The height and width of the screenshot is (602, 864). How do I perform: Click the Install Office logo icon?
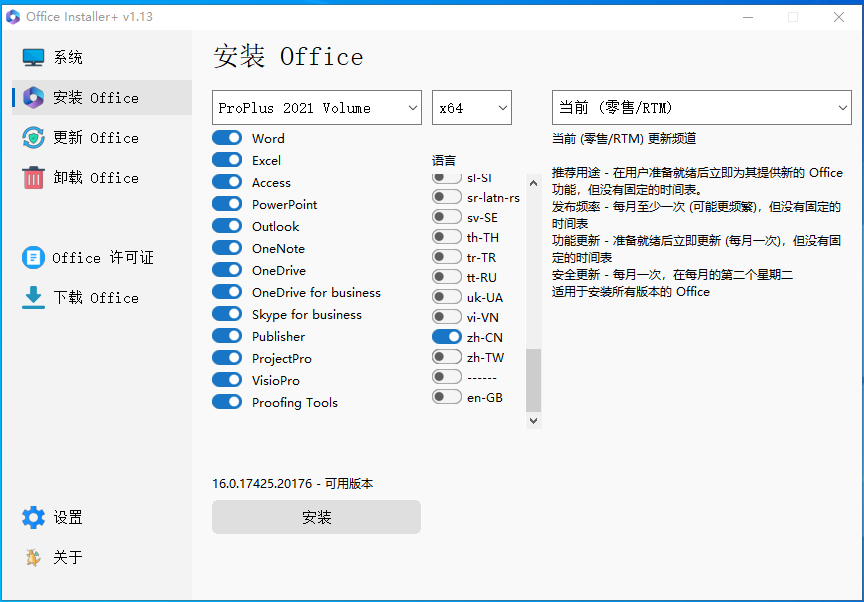tap(33, 97)
